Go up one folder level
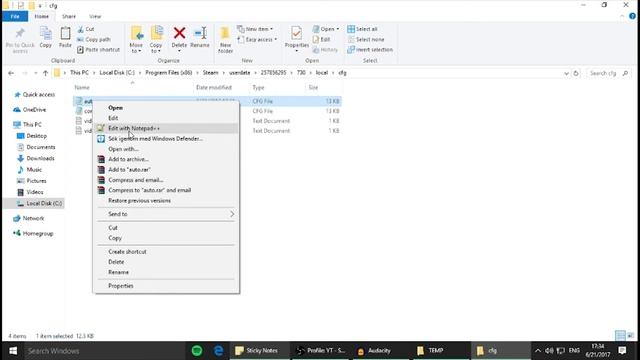640x360 pixels. coord(45,73)
